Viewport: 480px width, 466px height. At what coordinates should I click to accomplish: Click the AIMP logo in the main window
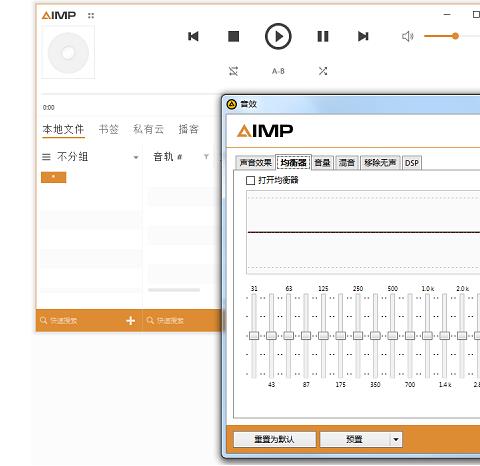59,15
